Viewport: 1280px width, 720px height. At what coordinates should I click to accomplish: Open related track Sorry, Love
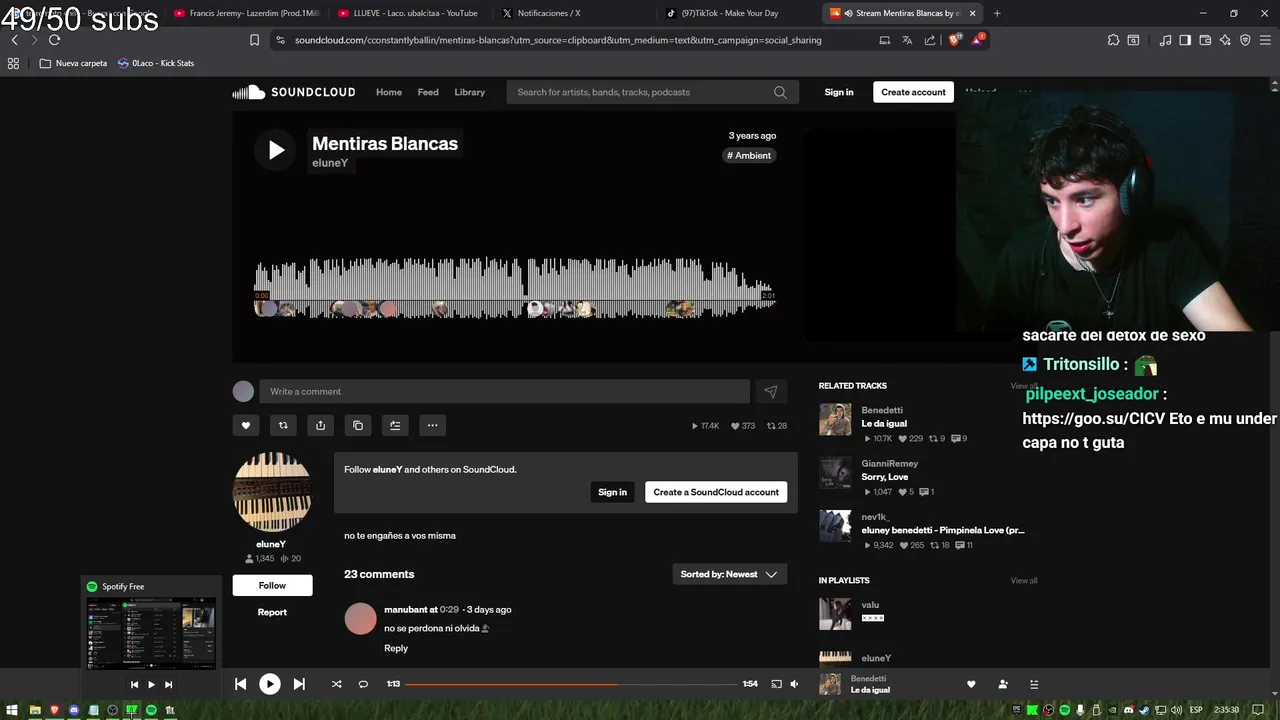point(885,477)
